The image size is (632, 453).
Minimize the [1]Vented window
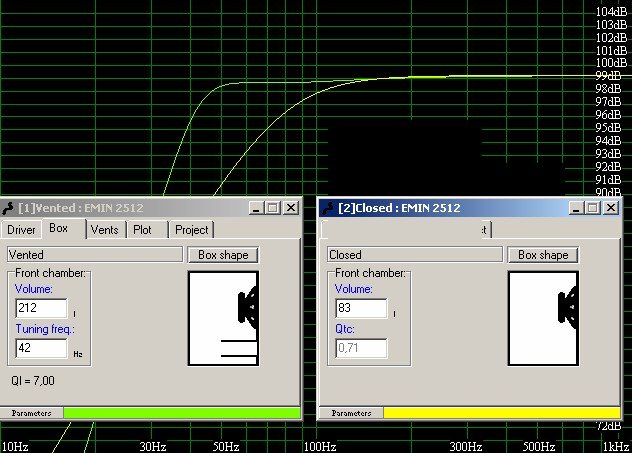pos(256,208)
